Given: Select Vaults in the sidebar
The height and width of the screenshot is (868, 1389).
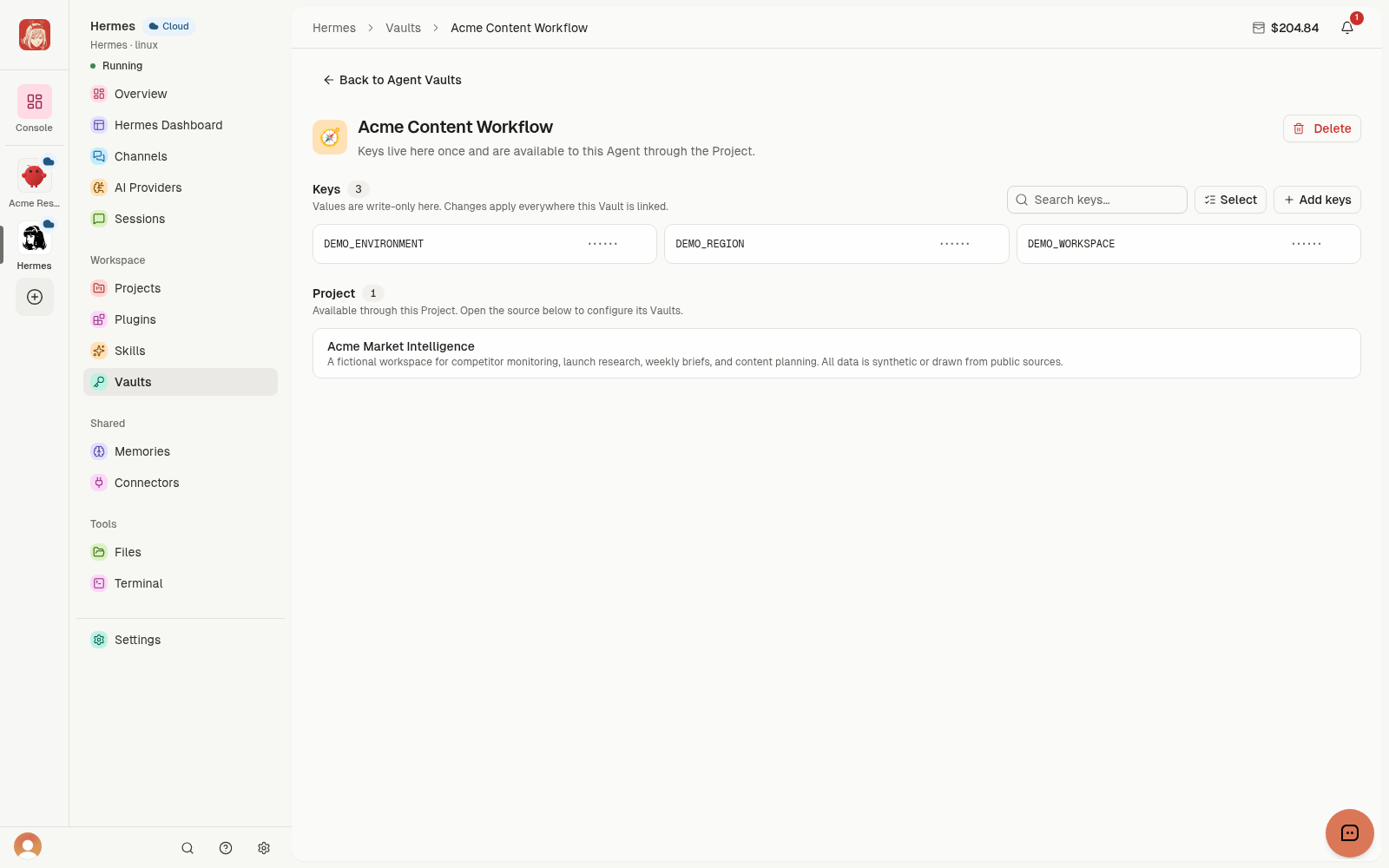Looking at the screenshot, I should point(181,382).
